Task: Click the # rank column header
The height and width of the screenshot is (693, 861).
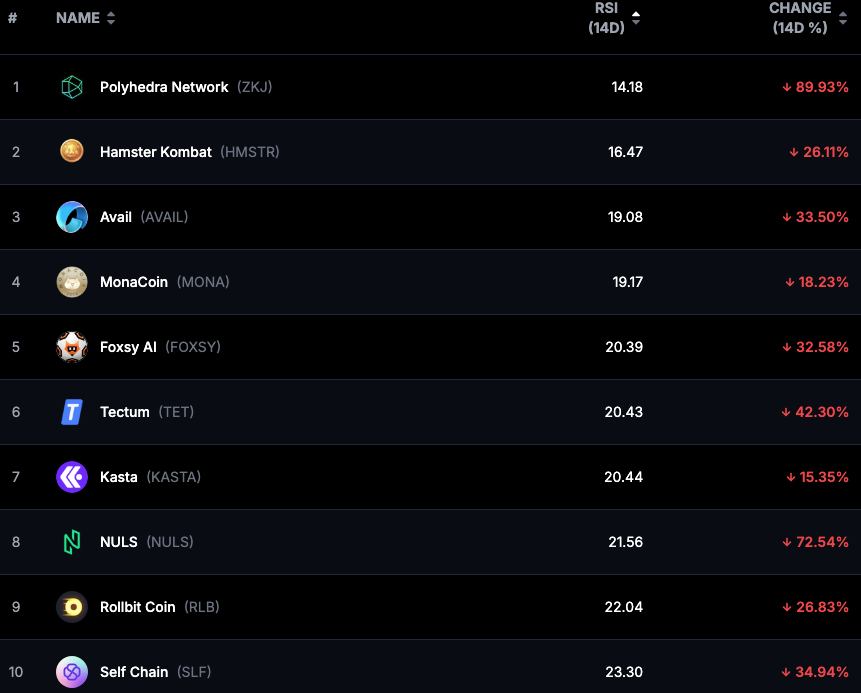Action: pos(13,18)
